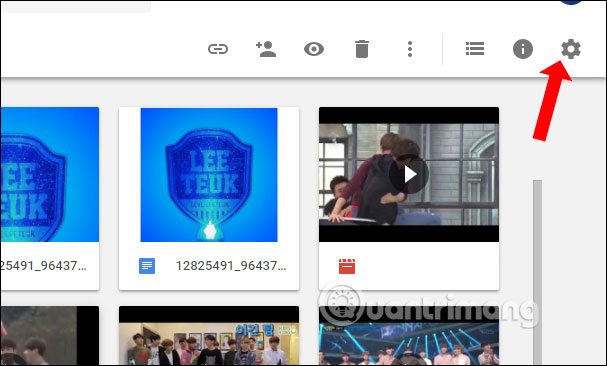The height and width of the screenshot is (366, 607).
Task: Open the share with people icon
Action: [266, 49]
